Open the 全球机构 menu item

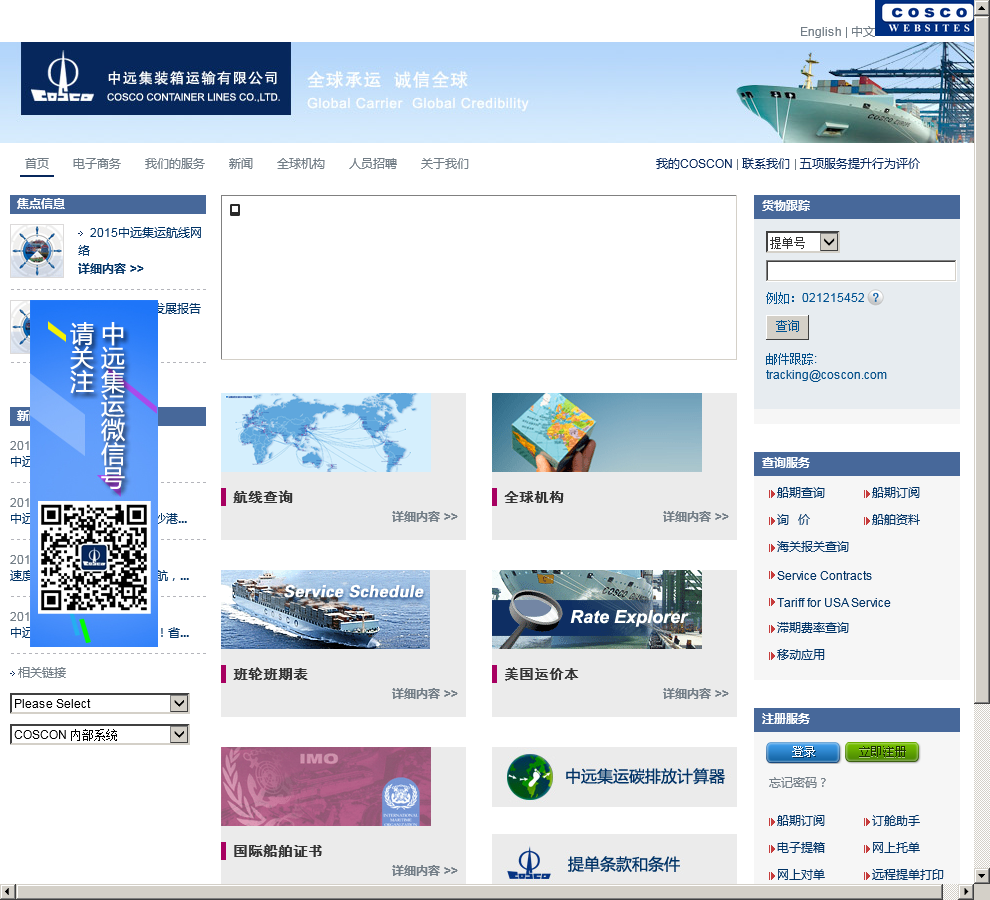(x=301, y=164)
